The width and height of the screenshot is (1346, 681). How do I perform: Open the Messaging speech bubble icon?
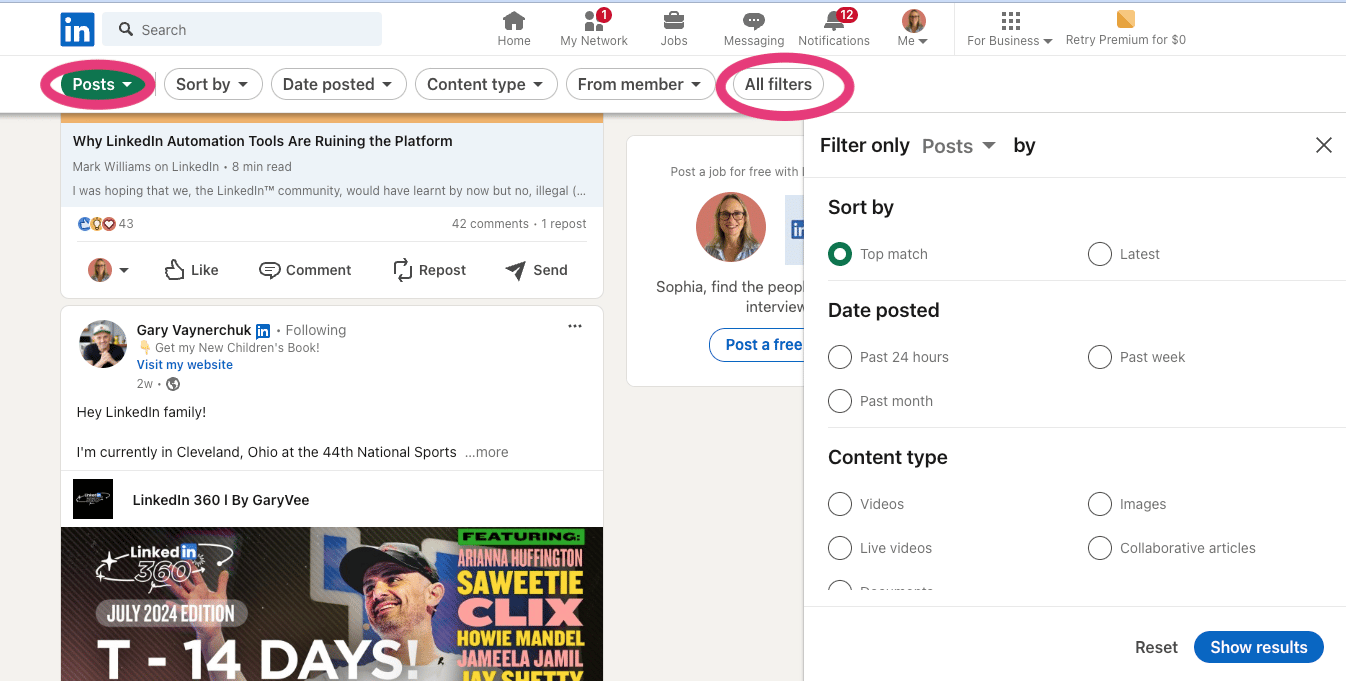coord(754,20)
